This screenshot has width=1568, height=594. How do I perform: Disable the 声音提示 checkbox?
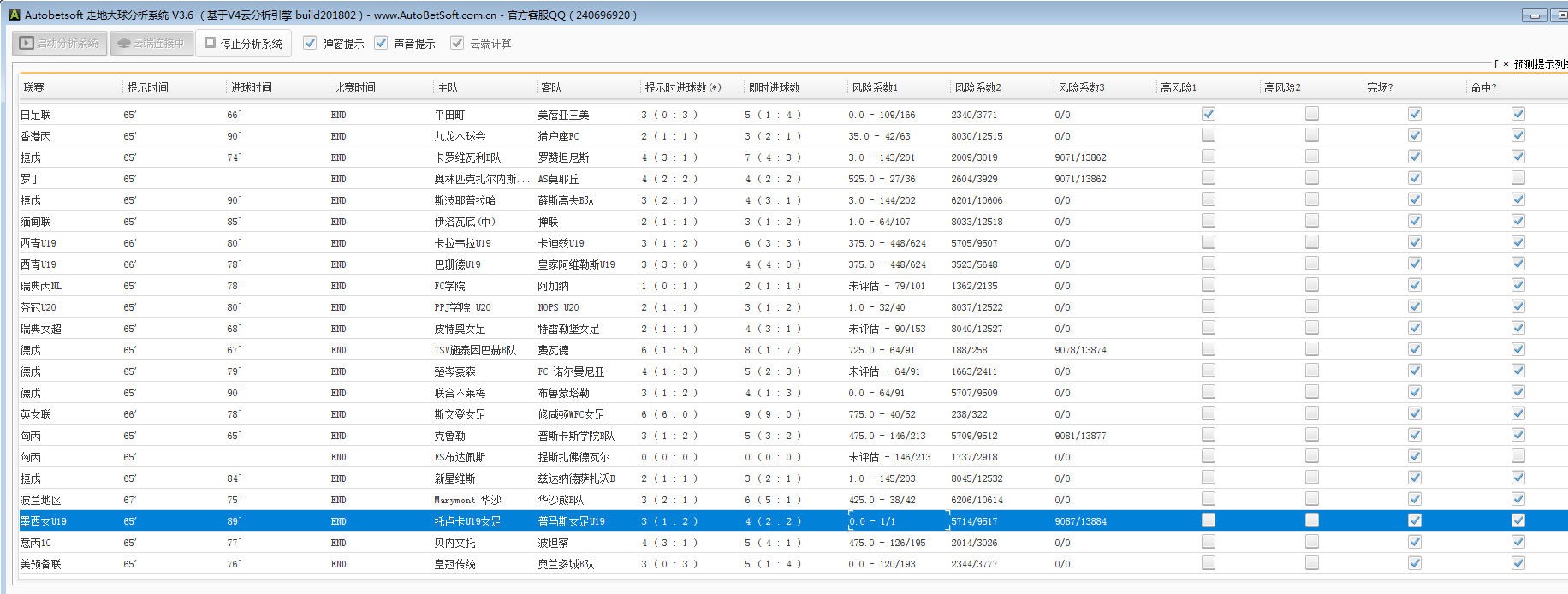[381, 43]
